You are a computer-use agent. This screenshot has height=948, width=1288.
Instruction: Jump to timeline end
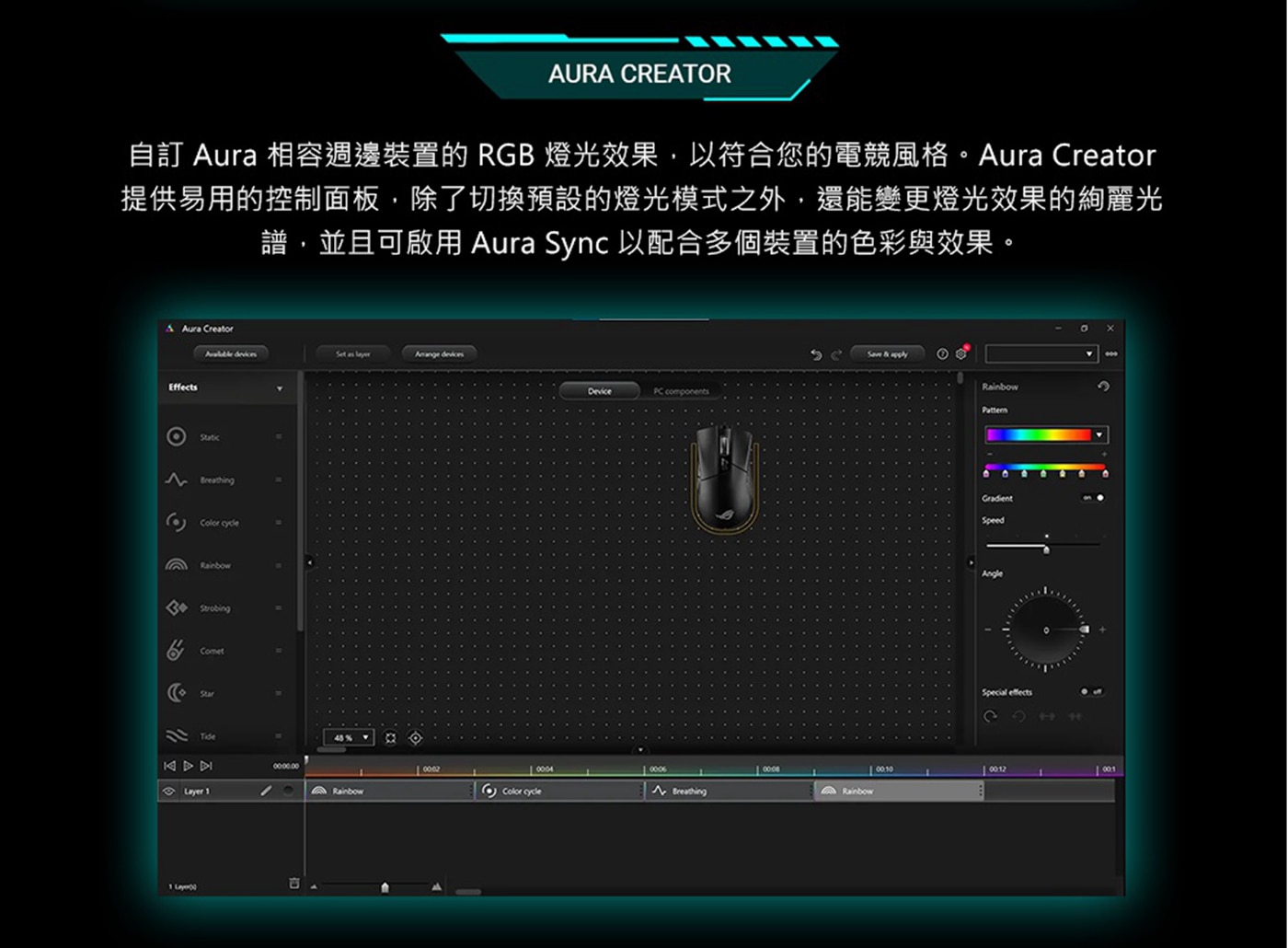coord(206,766)
